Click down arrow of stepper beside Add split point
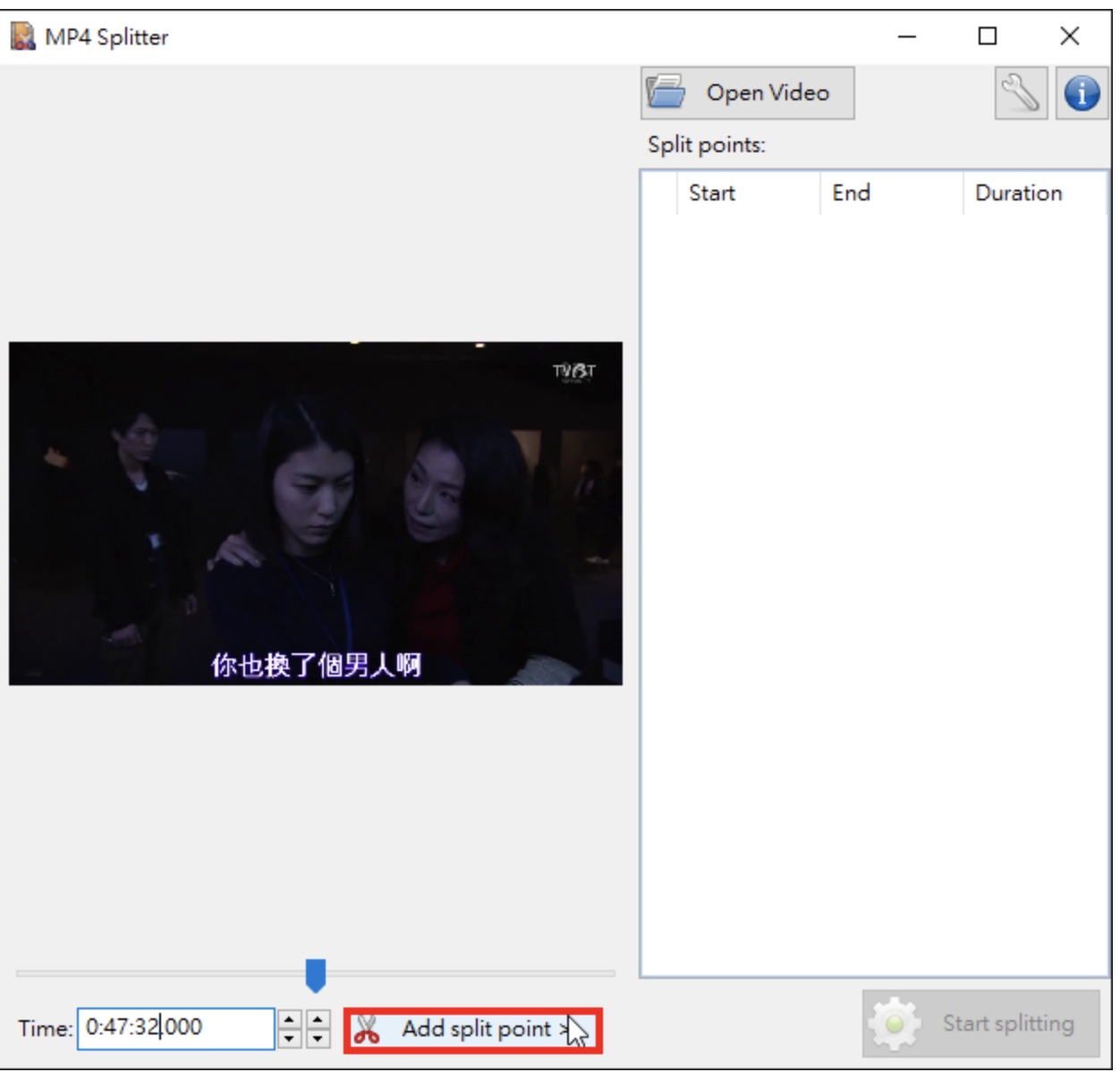 tap(318, 1039)
